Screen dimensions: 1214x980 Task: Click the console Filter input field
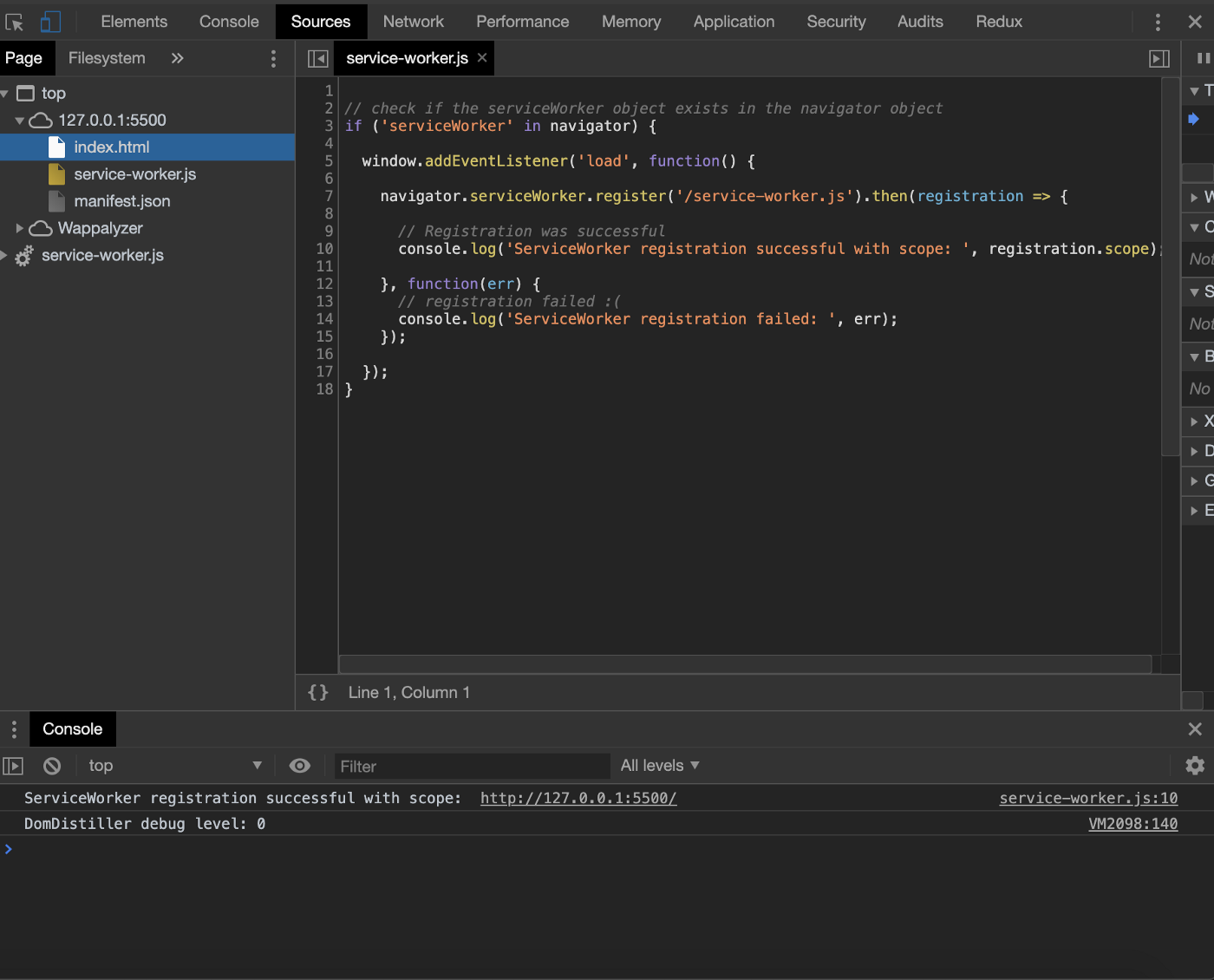click(x=473, y=766)
